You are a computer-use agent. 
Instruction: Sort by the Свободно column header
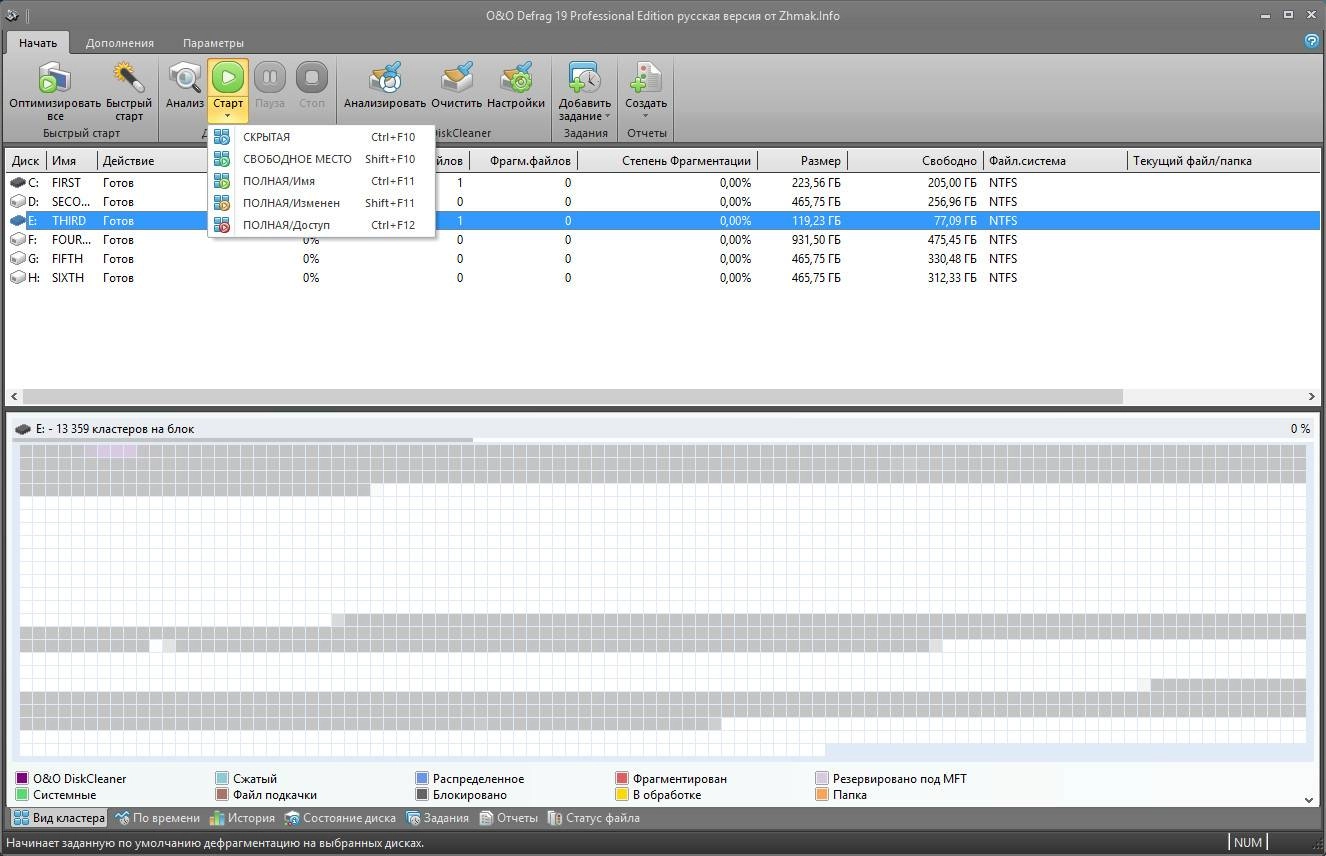(915, 161)
